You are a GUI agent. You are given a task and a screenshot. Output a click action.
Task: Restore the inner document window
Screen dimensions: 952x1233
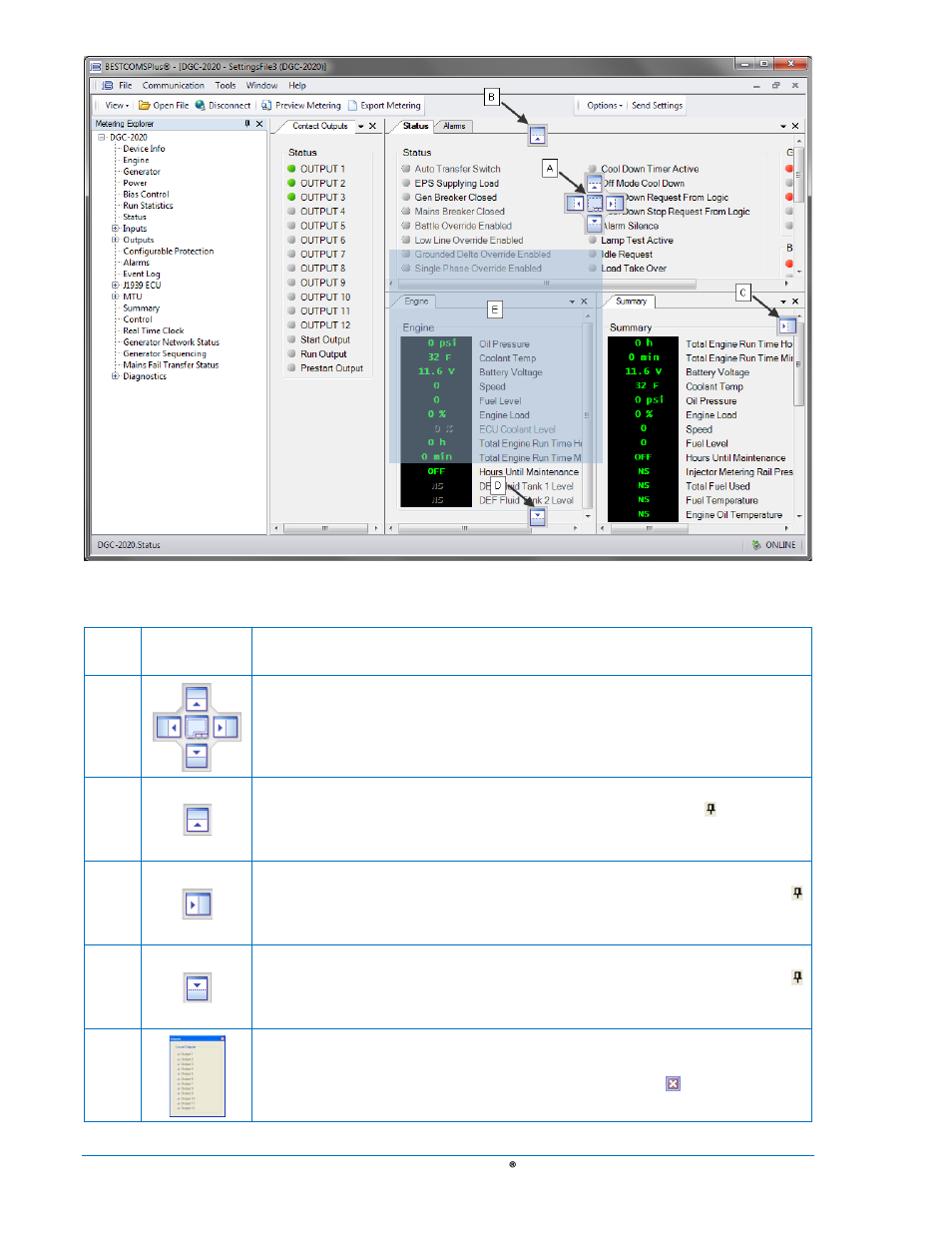775,86
